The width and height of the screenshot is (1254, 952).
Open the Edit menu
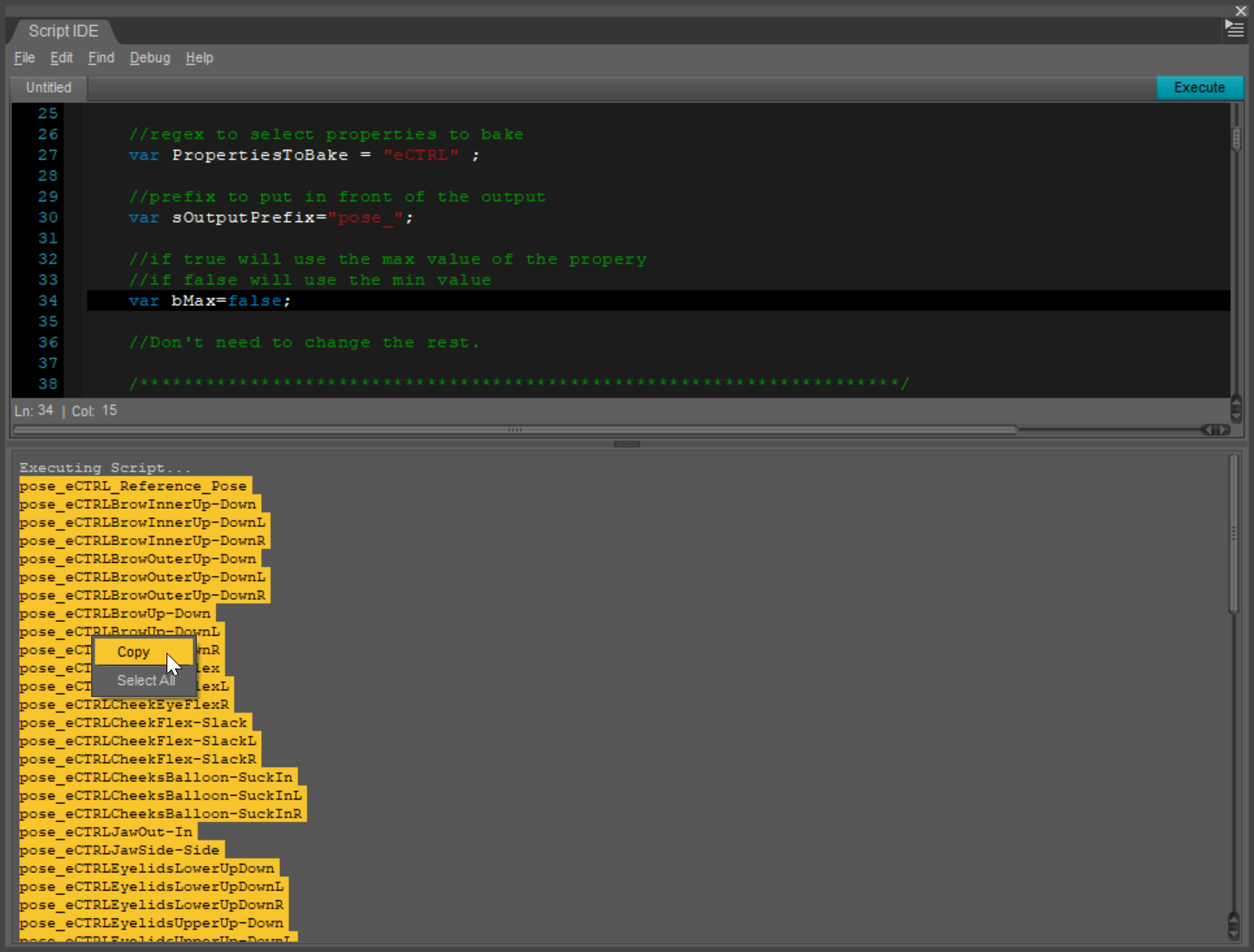tap(62, 58)
